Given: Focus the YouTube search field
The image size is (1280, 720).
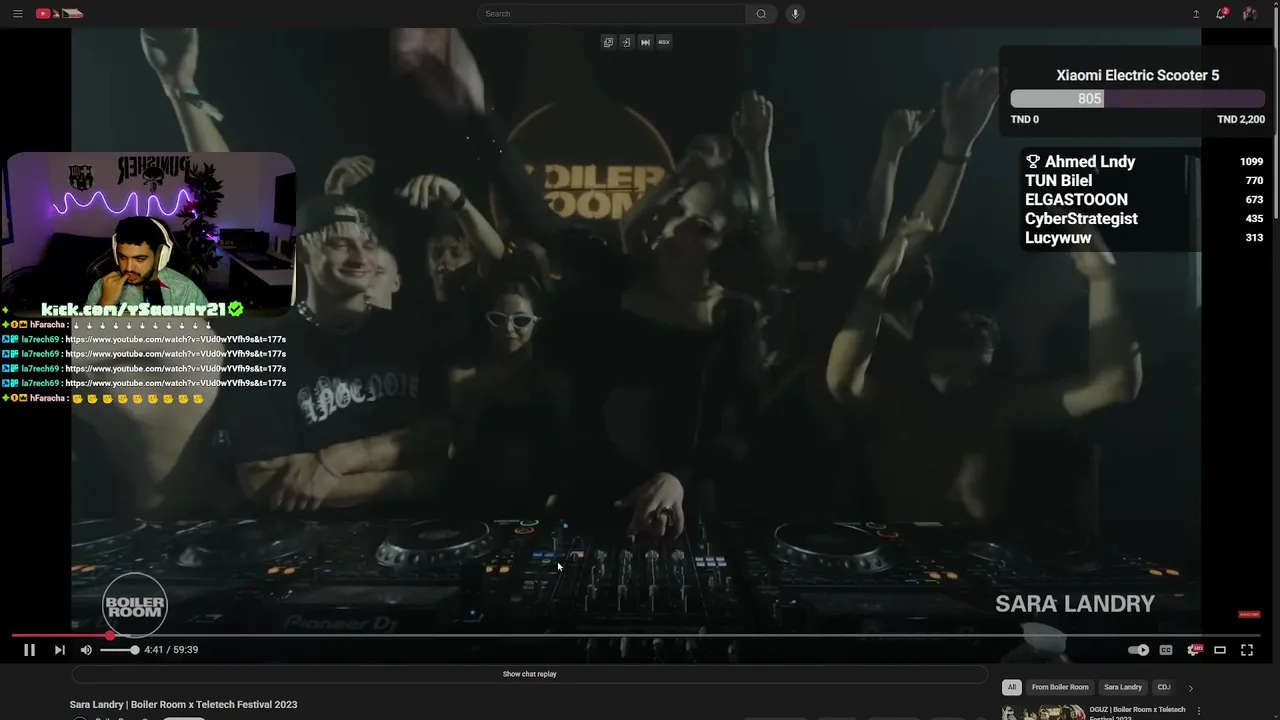Looking at the screenshot, I should (x=612, y=14).
